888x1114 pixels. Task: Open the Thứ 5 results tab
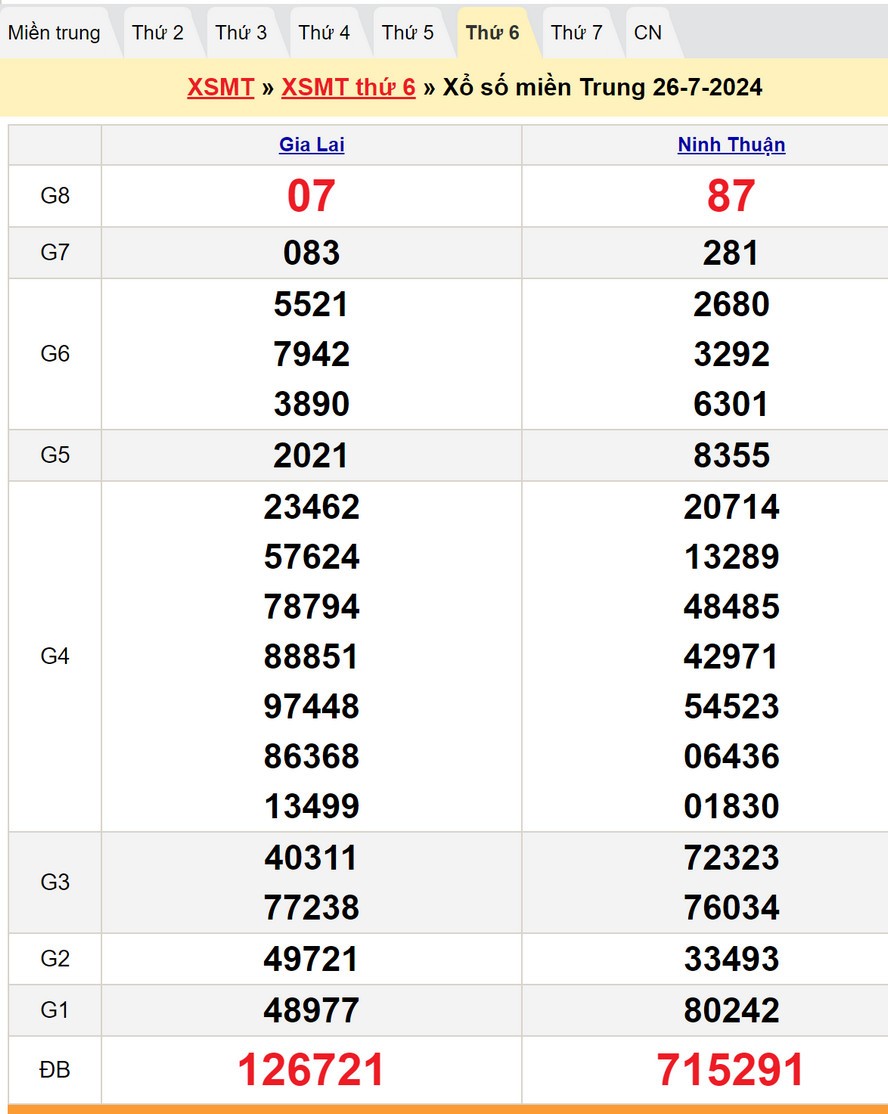coord(408,33)
